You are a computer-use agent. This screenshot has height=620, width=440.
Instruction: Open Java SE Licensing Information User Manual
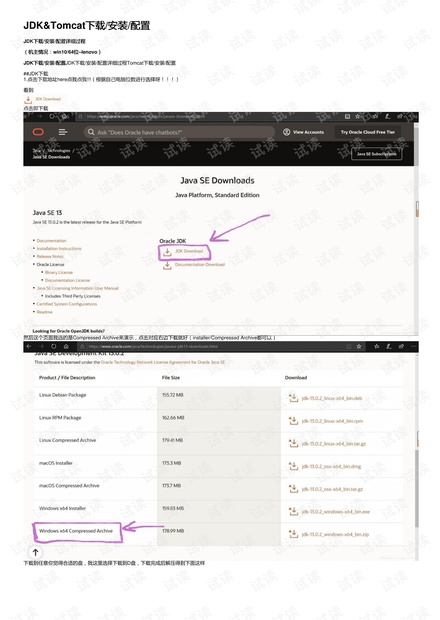point(77,288)
